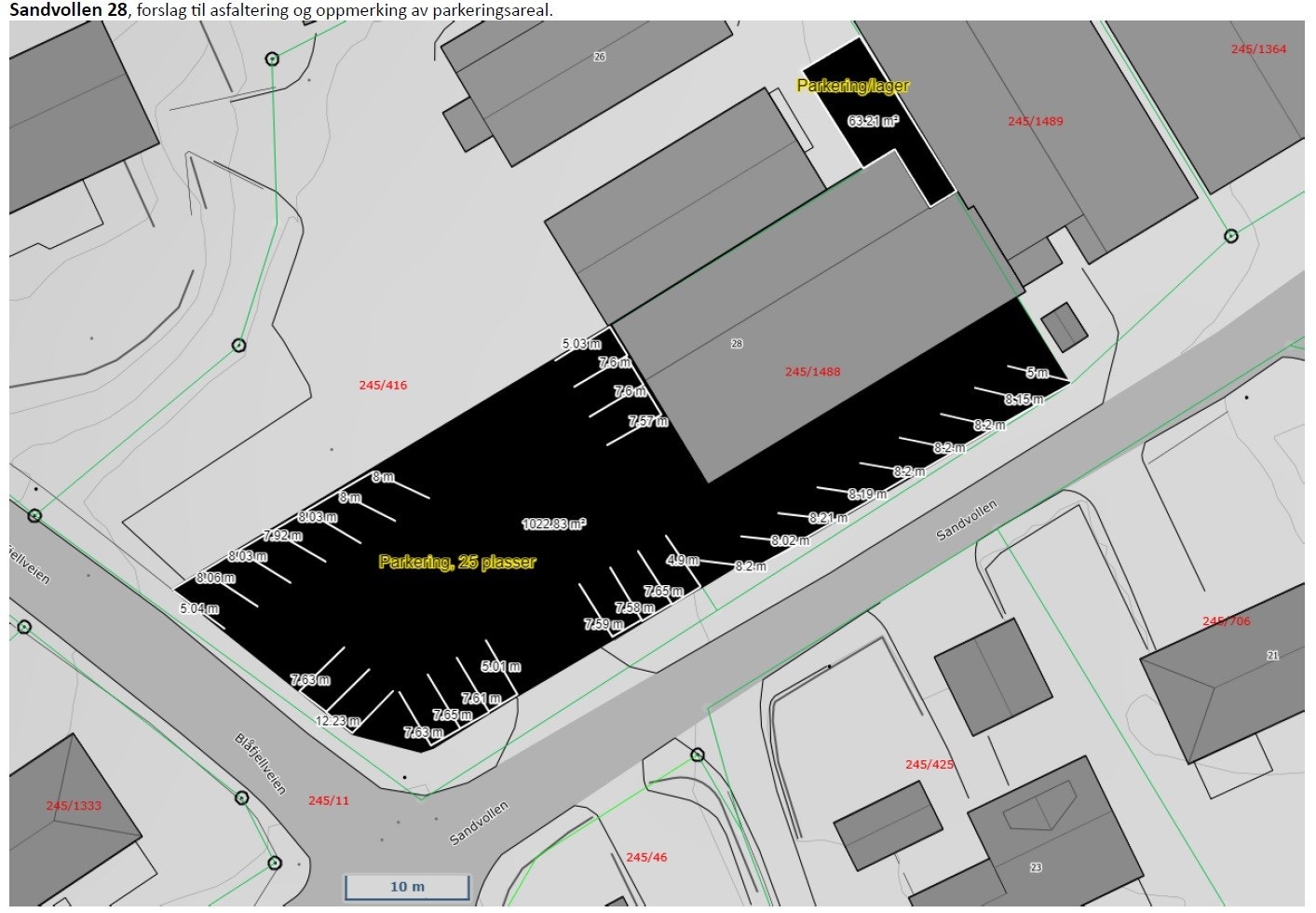Click the "5.04 m" measurement label
This screenshot has width=1316, height=913.
point(199,608)
